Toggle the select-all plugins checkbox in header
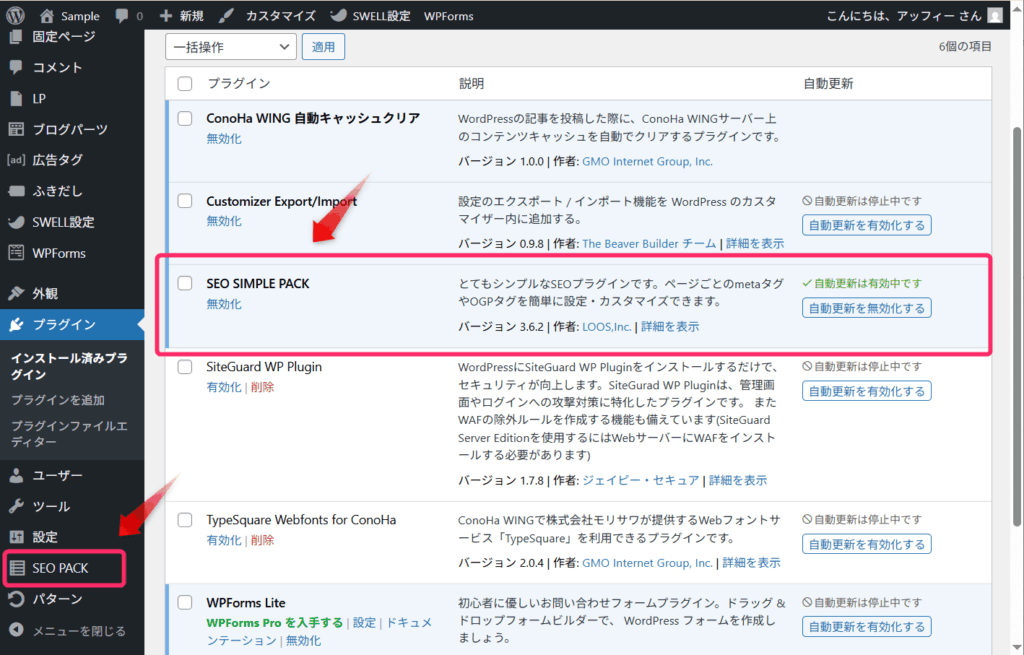 click(185, 84)
